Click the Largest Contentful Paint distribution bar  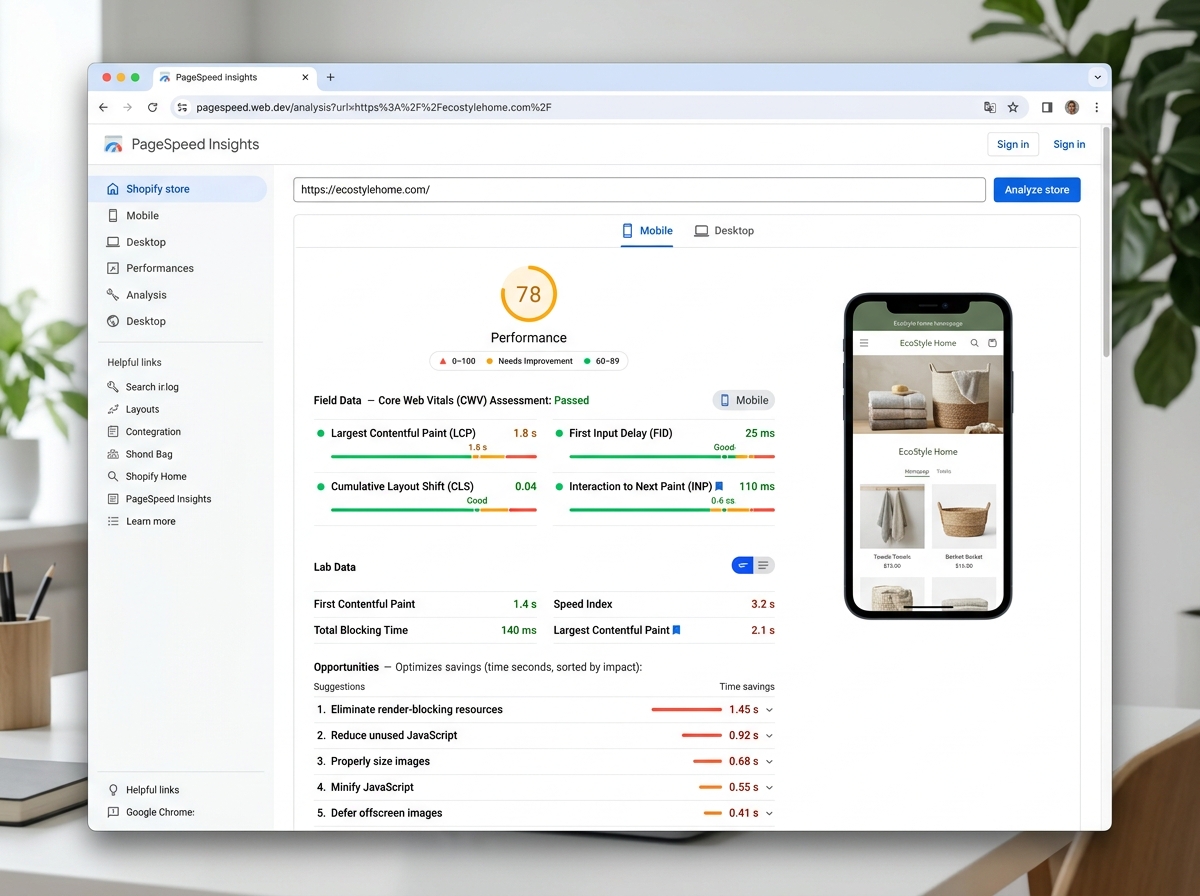434,456
